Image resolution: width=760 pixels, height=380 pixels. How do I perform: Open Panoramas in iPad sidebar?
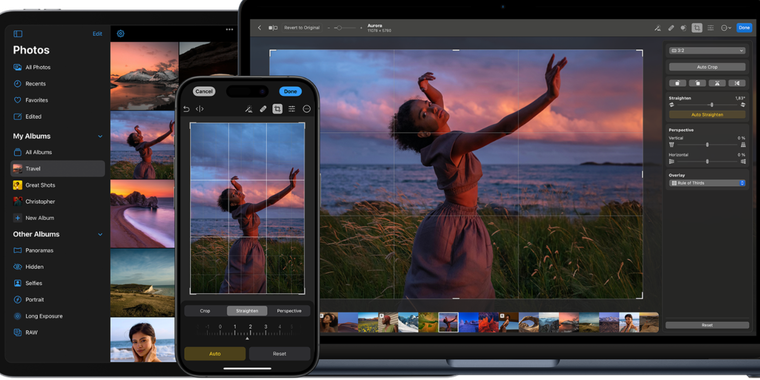pos(57,251)
